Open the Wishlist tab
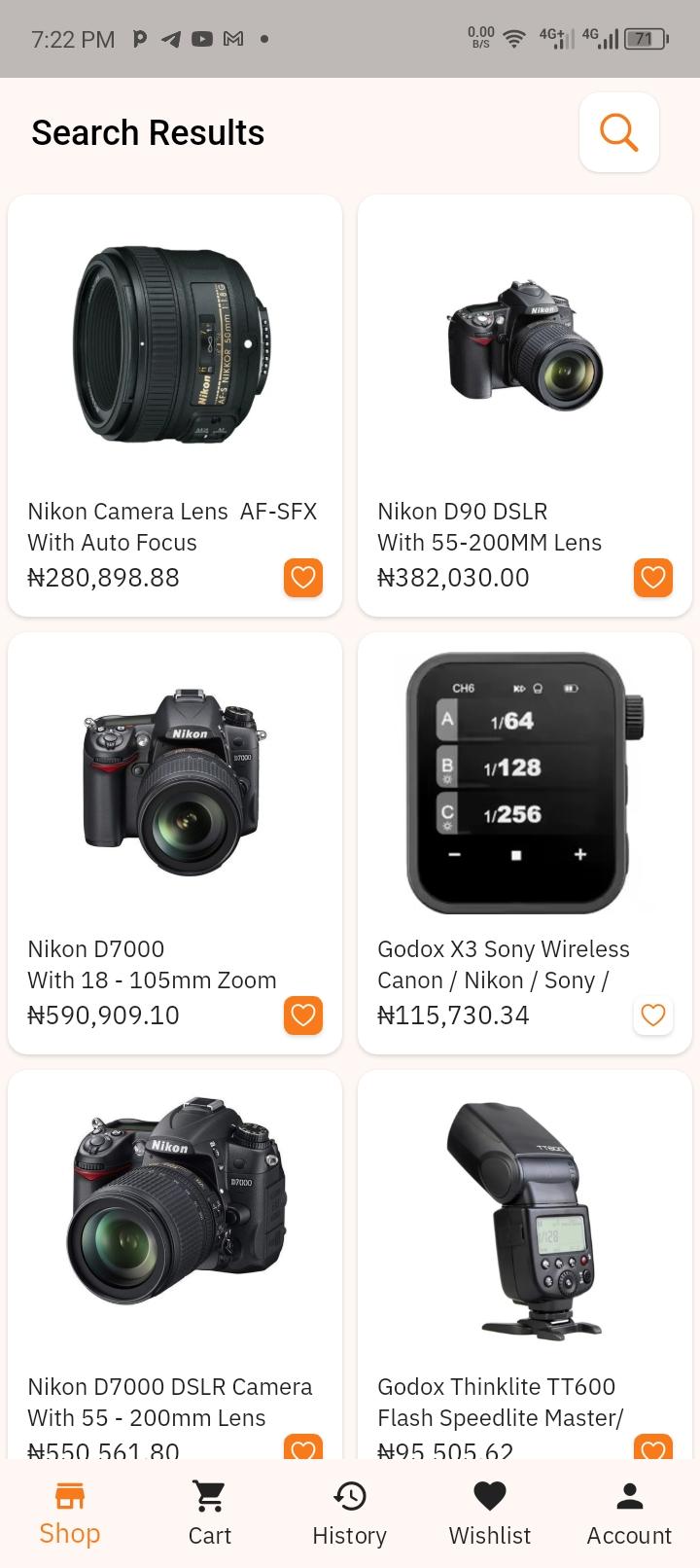The height and width of the screenshot is (1568, 700). (490, 1514)
